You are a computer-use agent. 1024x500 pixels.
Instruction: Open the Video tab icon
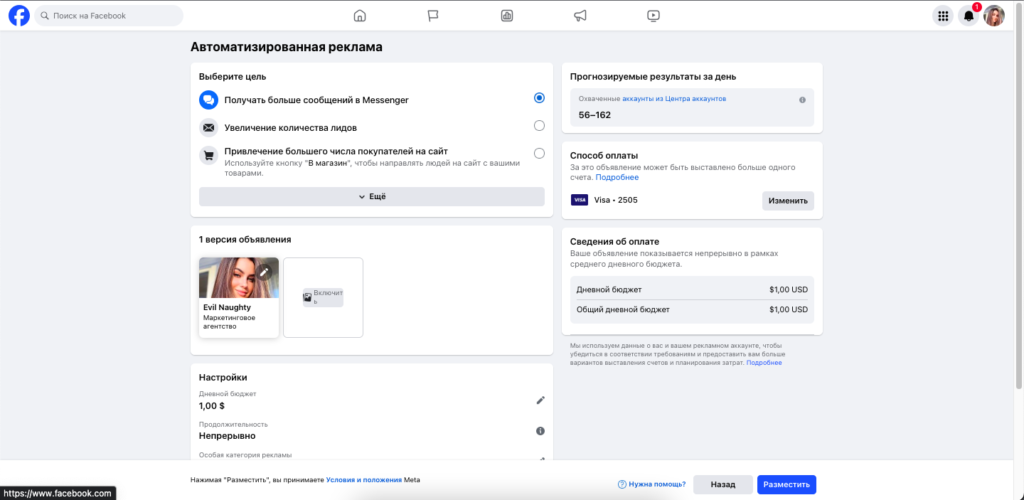pos(653,16)
